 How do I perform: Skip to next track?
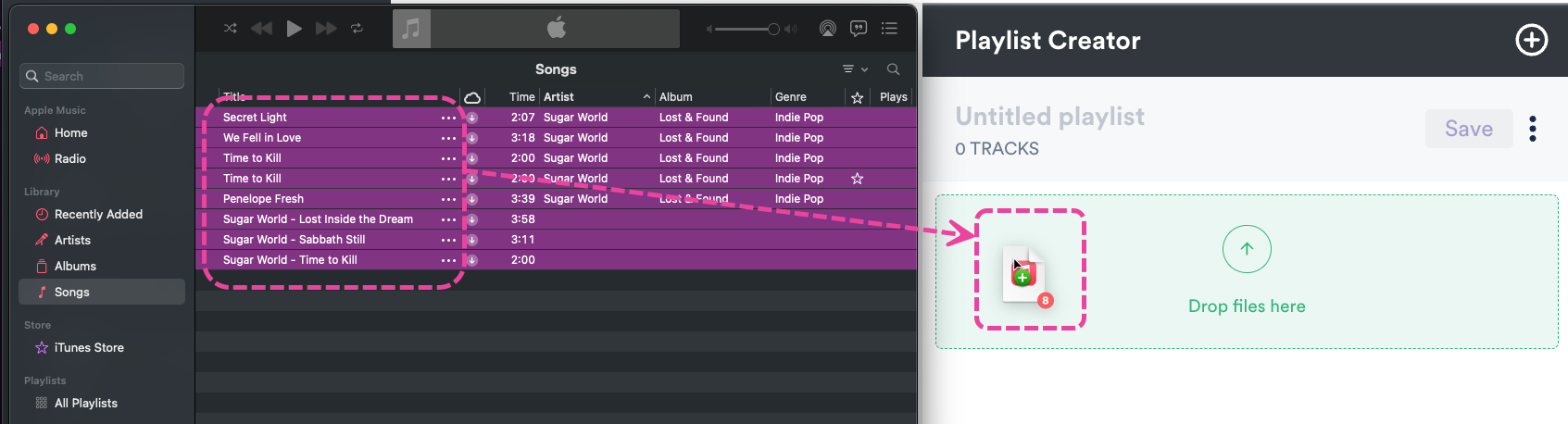326,29
